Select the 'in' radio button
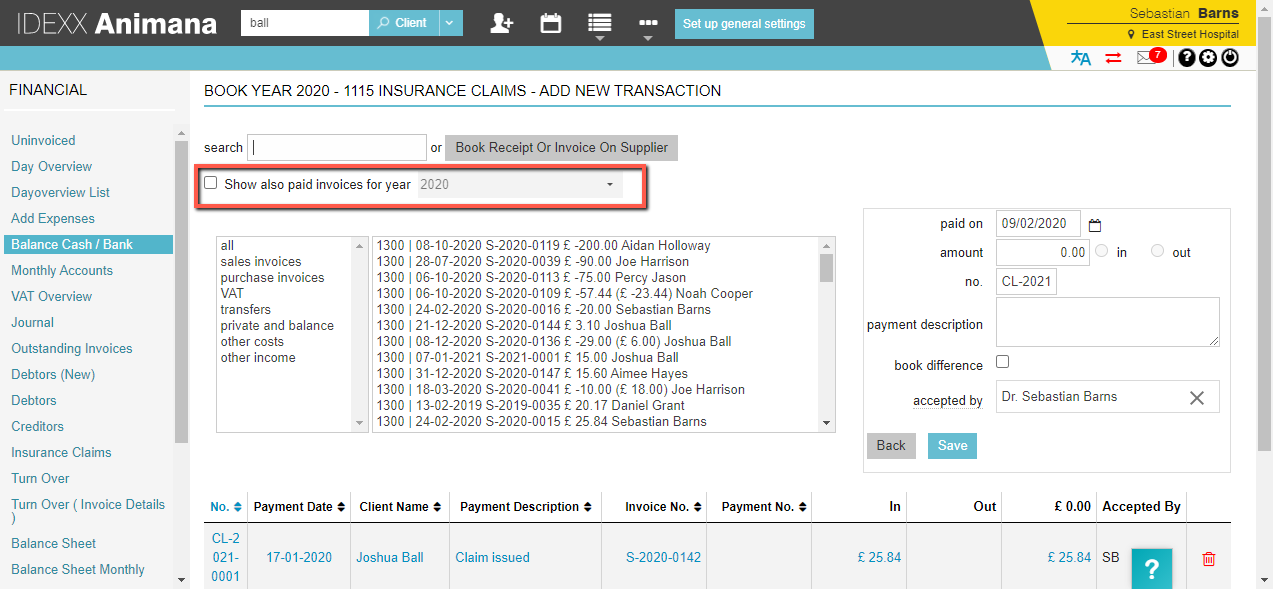The image size is (1273, 589). (x=1101, y=251)
